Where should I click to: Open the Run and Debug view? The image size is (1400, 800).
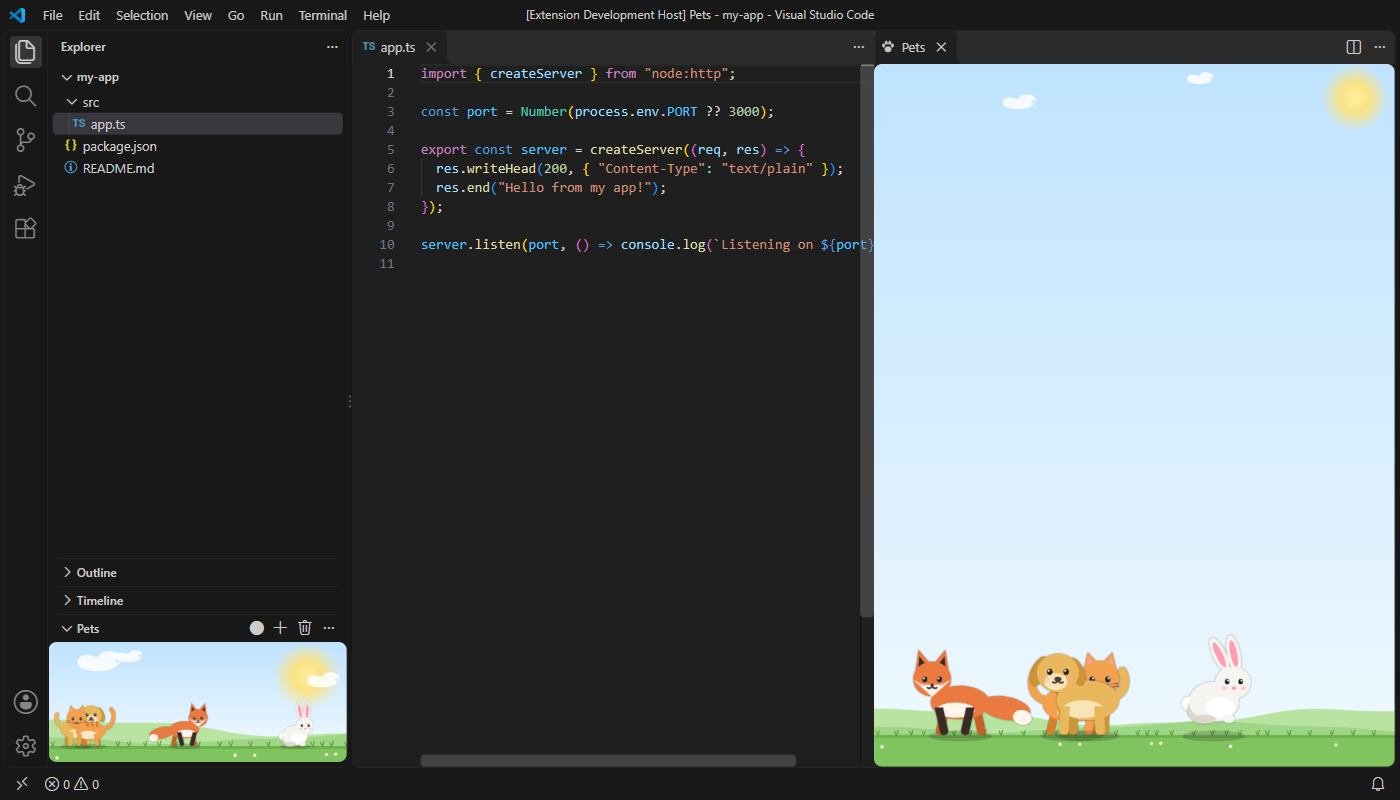(x=26, y=185)
